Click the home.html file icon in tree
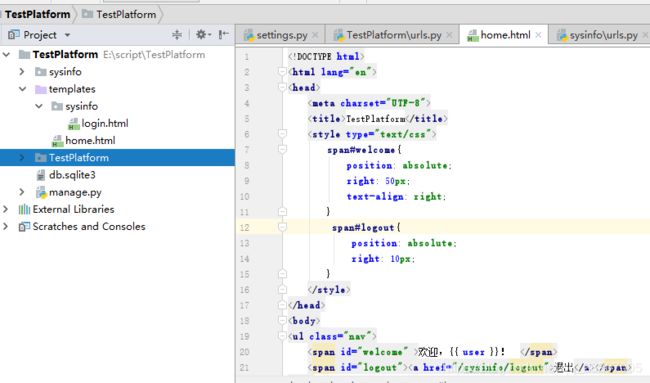650x383 pixels. coord(57,141)
